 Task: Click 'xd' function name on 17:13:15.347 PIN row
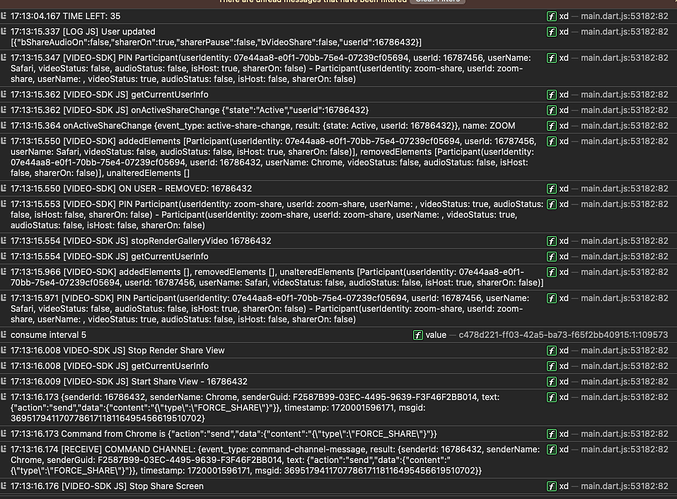click(x=564, y=58)
